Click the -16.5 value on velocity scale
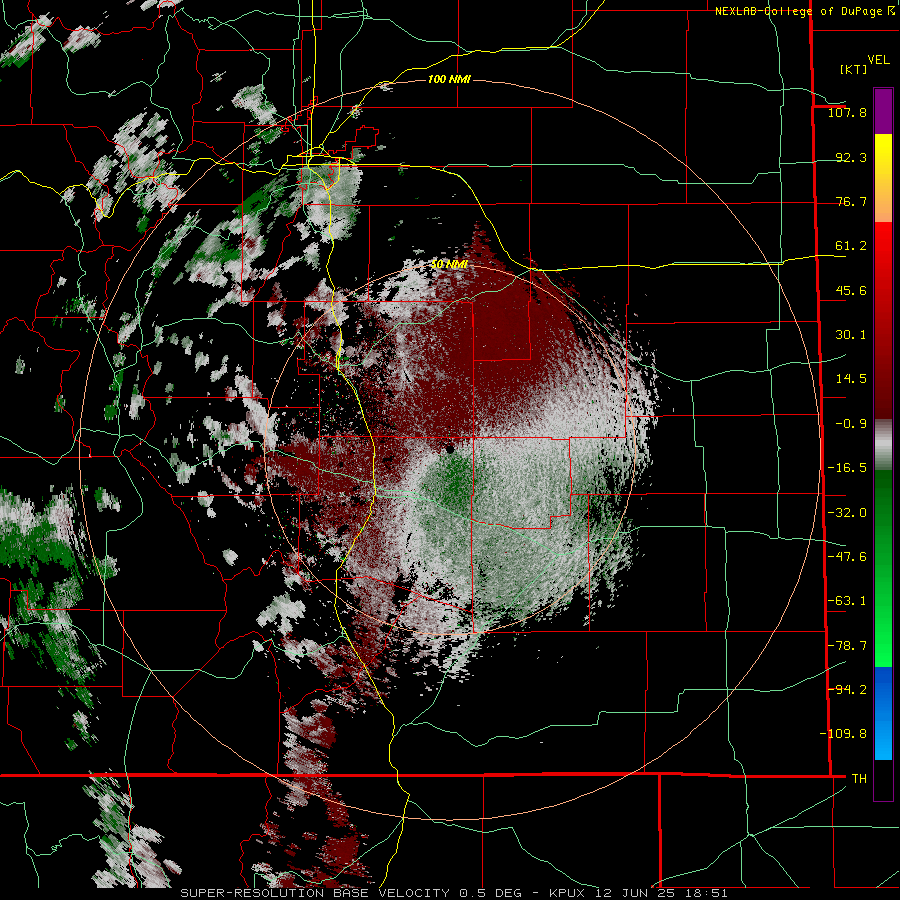Image resolution: width=900 pixels, height=900 pixels. click(847, 468)
